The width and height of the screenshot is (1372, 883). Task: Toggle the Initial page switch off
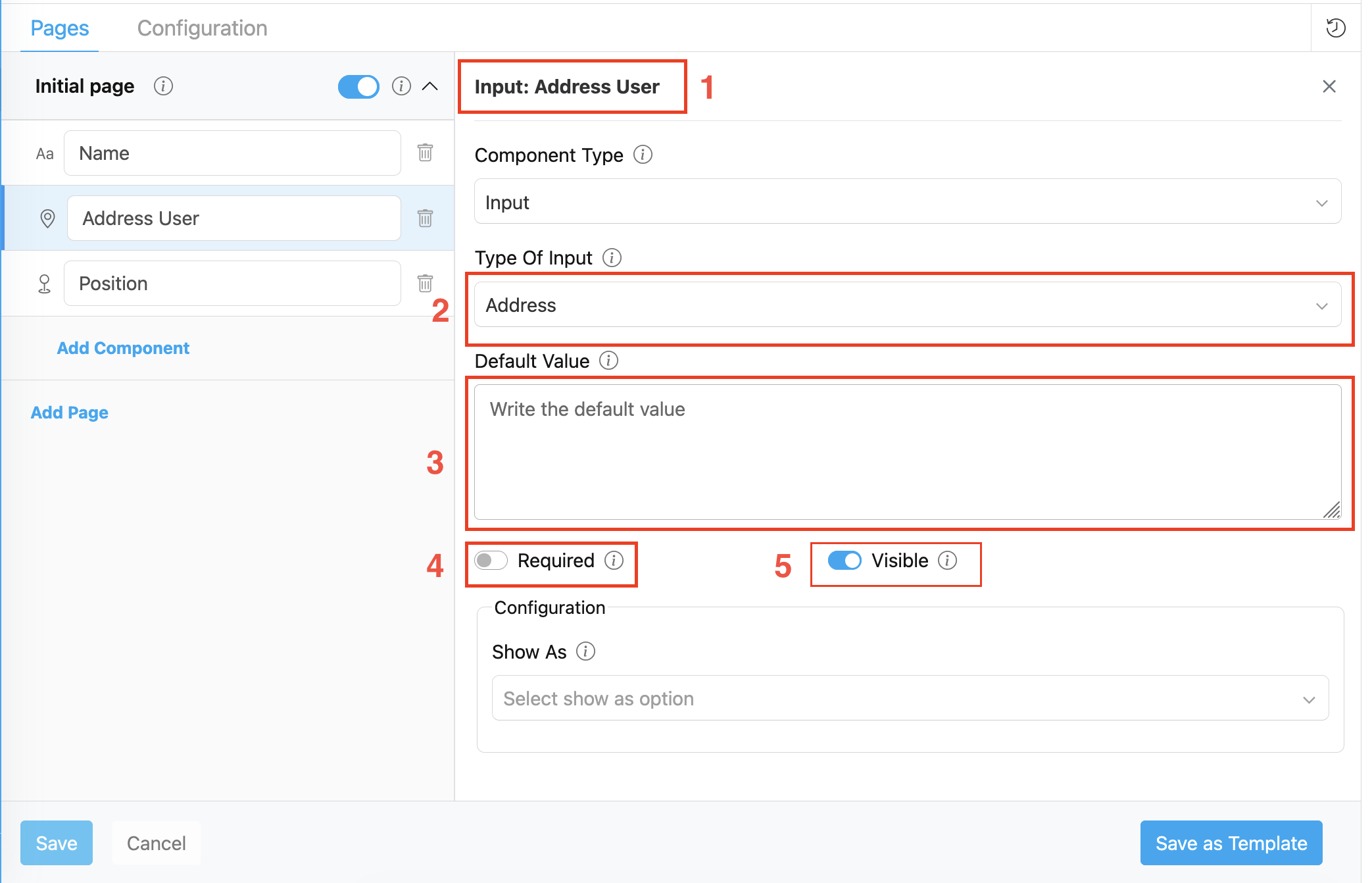(358, 86)
